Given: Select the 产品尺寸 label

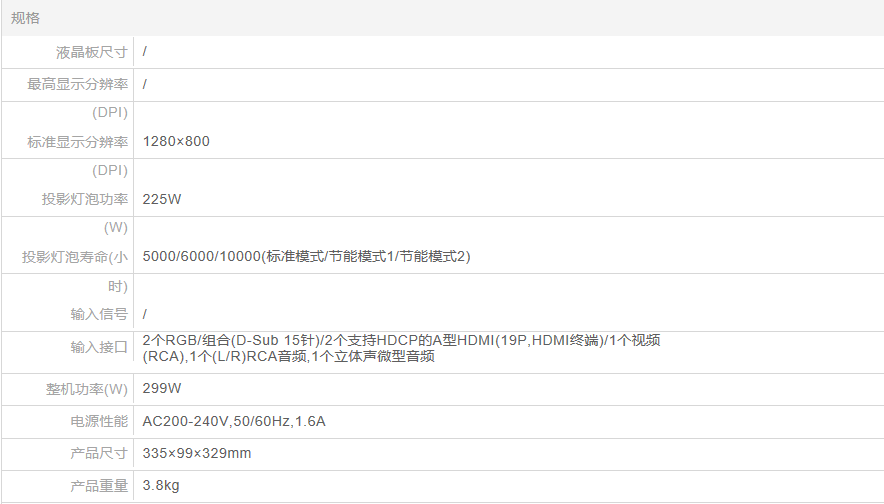Looking at the screenshot, I should (99, 453).
